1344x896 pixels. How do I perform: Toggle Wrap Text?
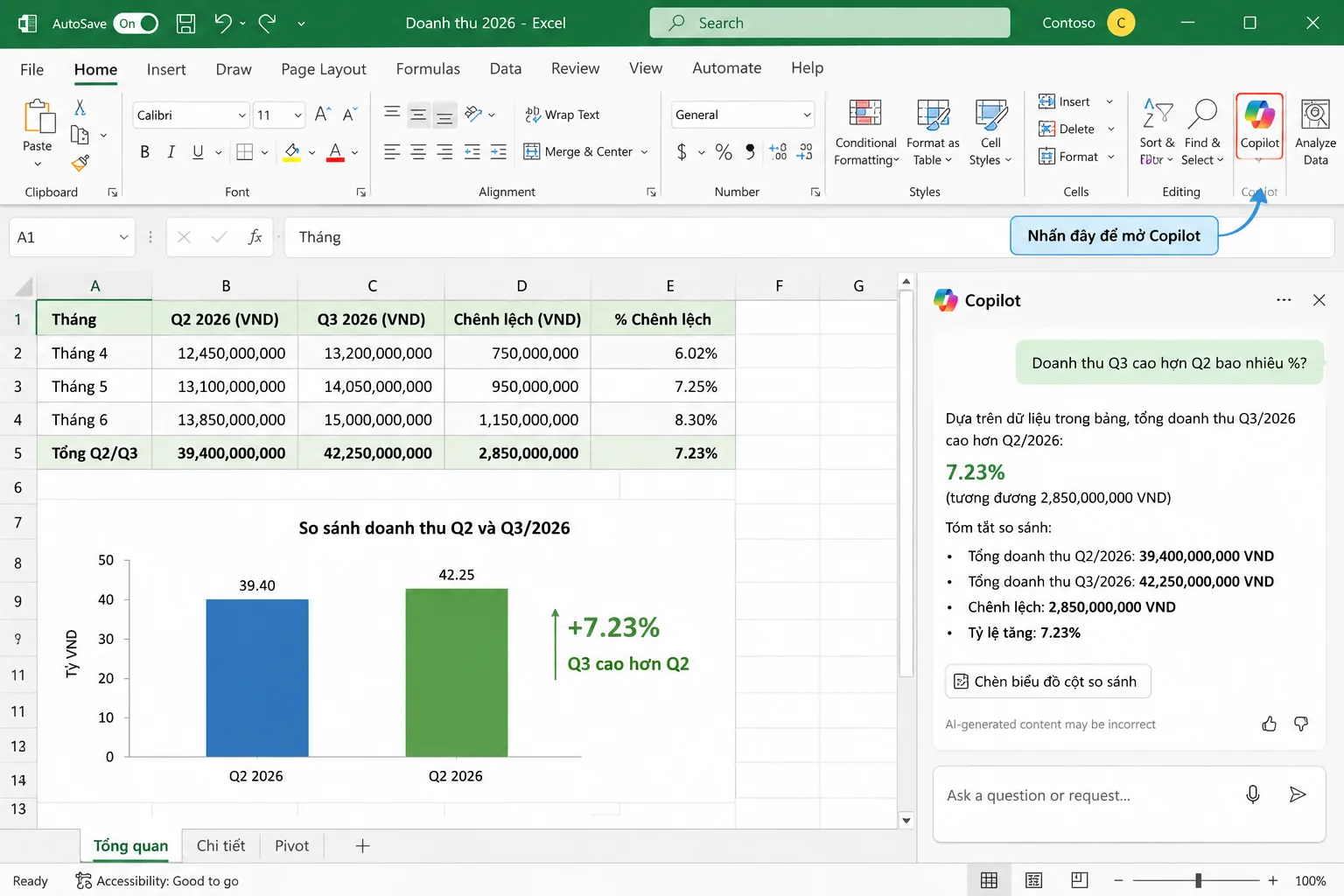[x=562, y=115]
